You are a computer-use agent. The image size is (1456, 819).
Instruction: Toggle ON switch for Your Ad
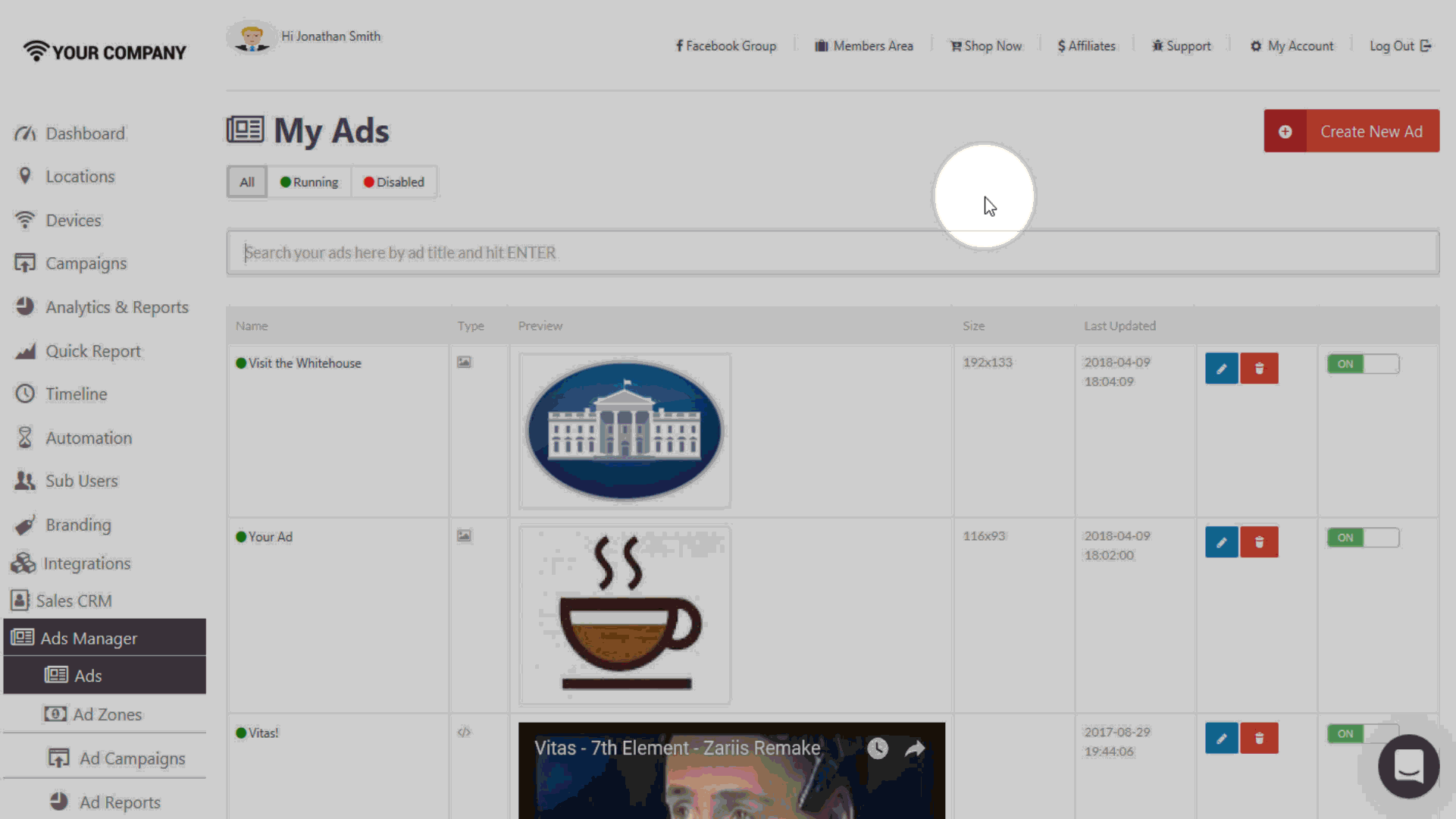pyautogui.click(x=1363, y=538)
